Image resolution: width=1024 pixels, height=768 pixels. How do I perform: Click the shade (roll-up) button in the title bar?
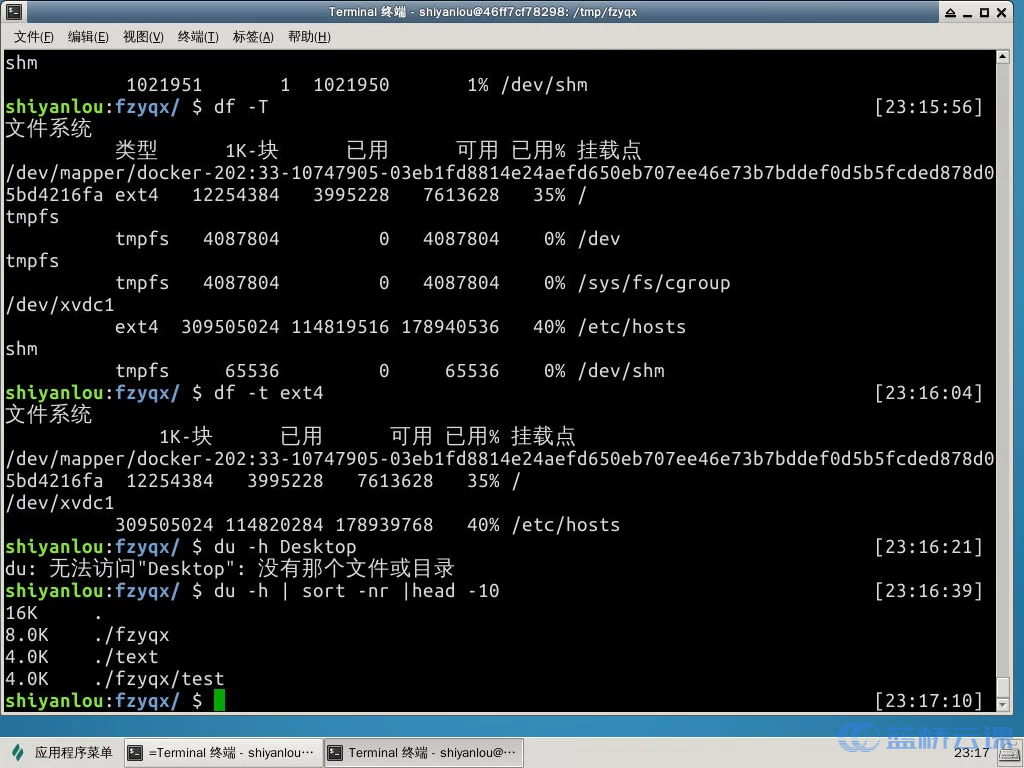[950, 11]
